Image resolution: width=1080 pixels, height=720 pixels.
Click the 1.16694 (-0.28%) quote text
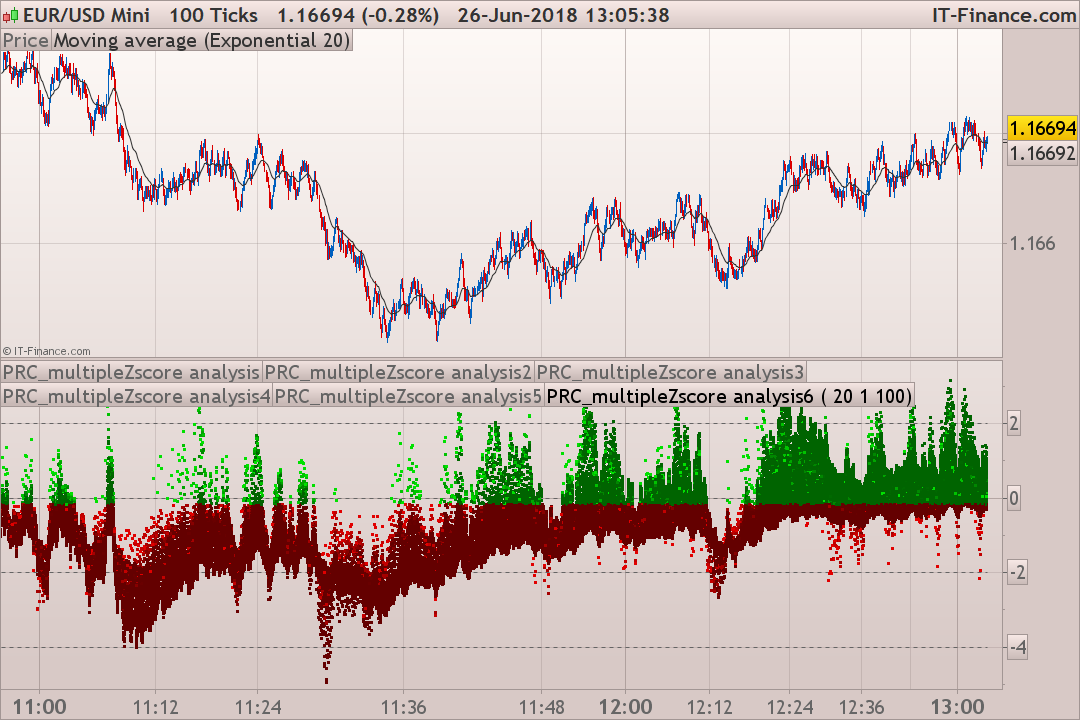coord(358,15)
